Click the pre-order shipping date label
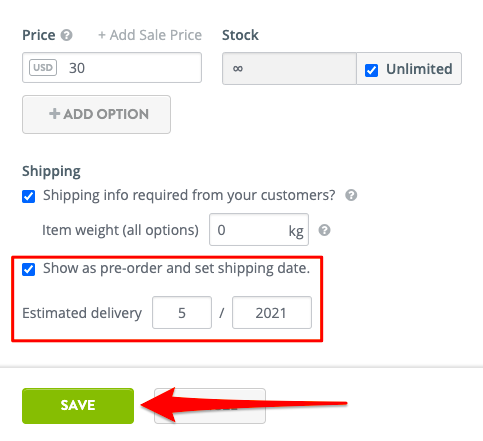 click(176, 268)
